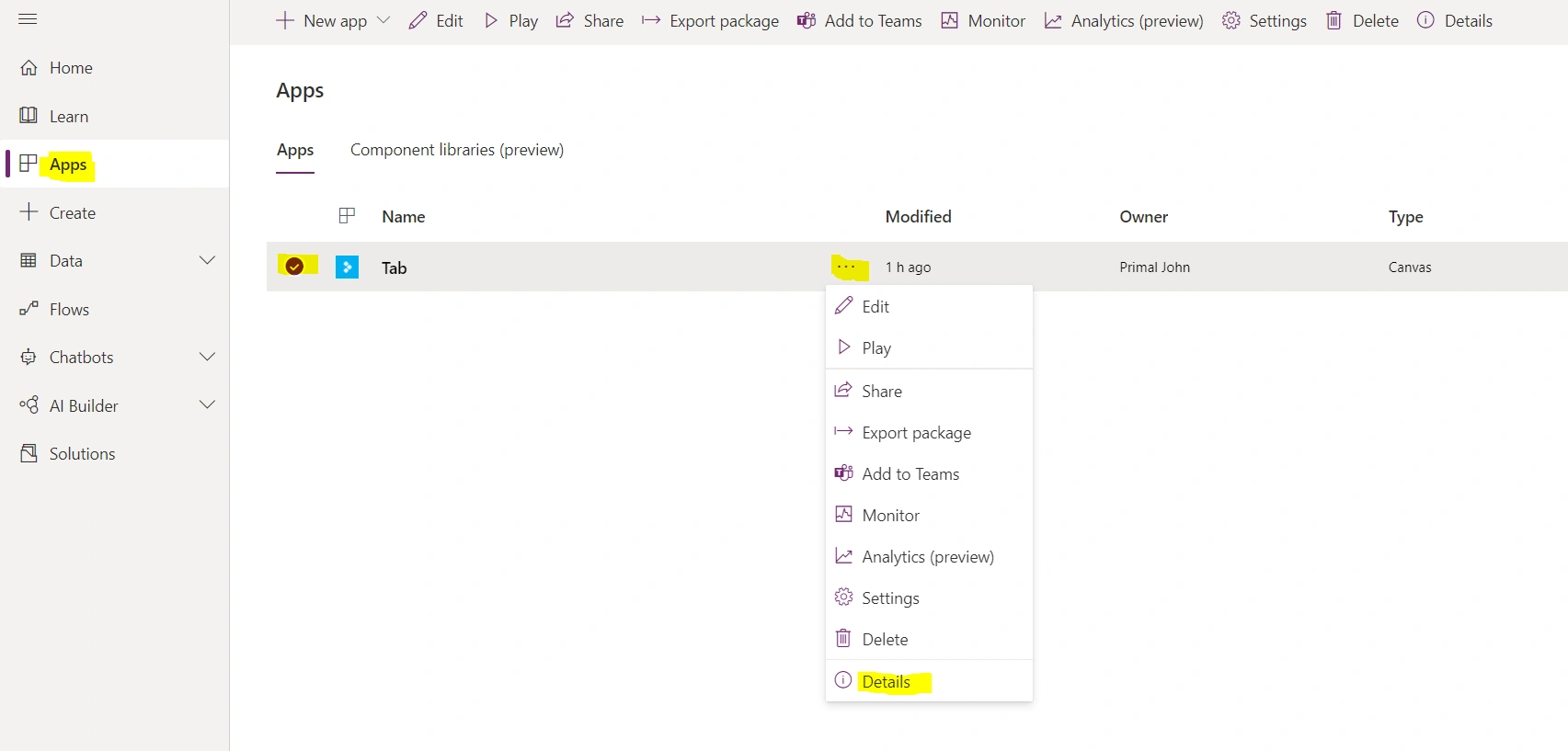The width and height of the screenshot is (1568, 751).
Task: Go to Apps in the sidebar
Action: (x=114, y=165)
